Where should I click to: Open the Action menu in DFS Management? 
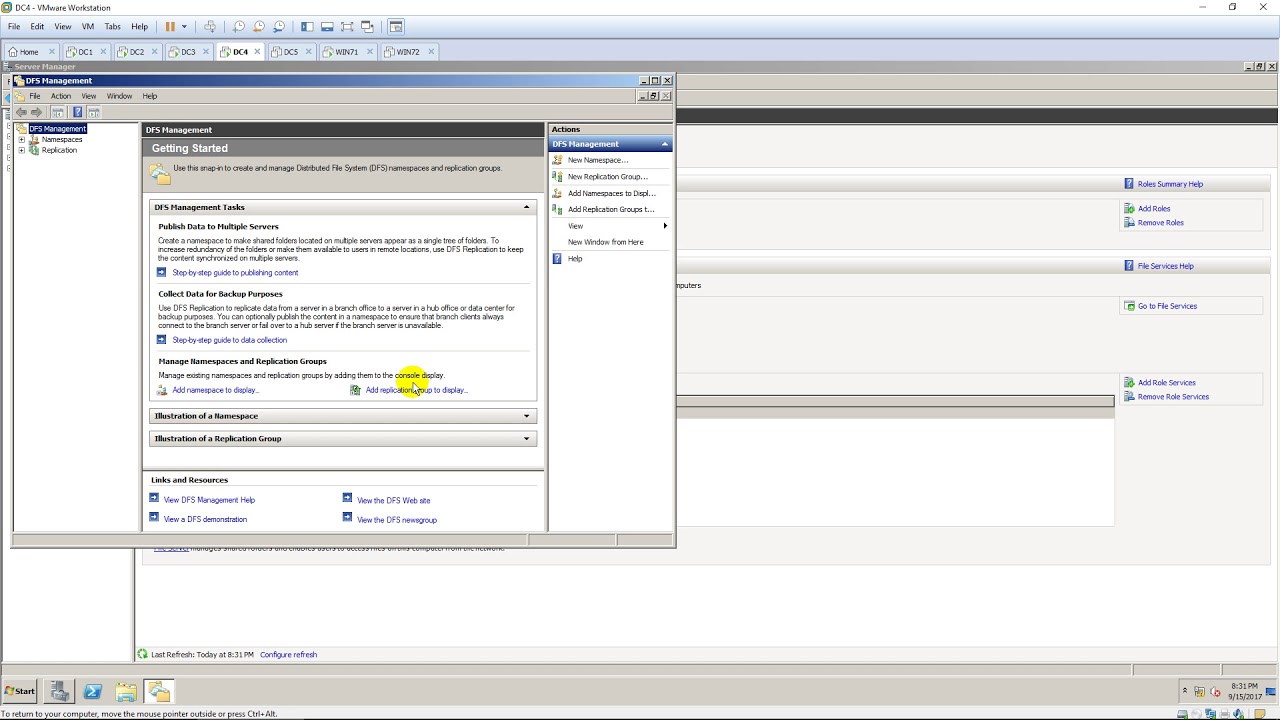pos(61,96)
